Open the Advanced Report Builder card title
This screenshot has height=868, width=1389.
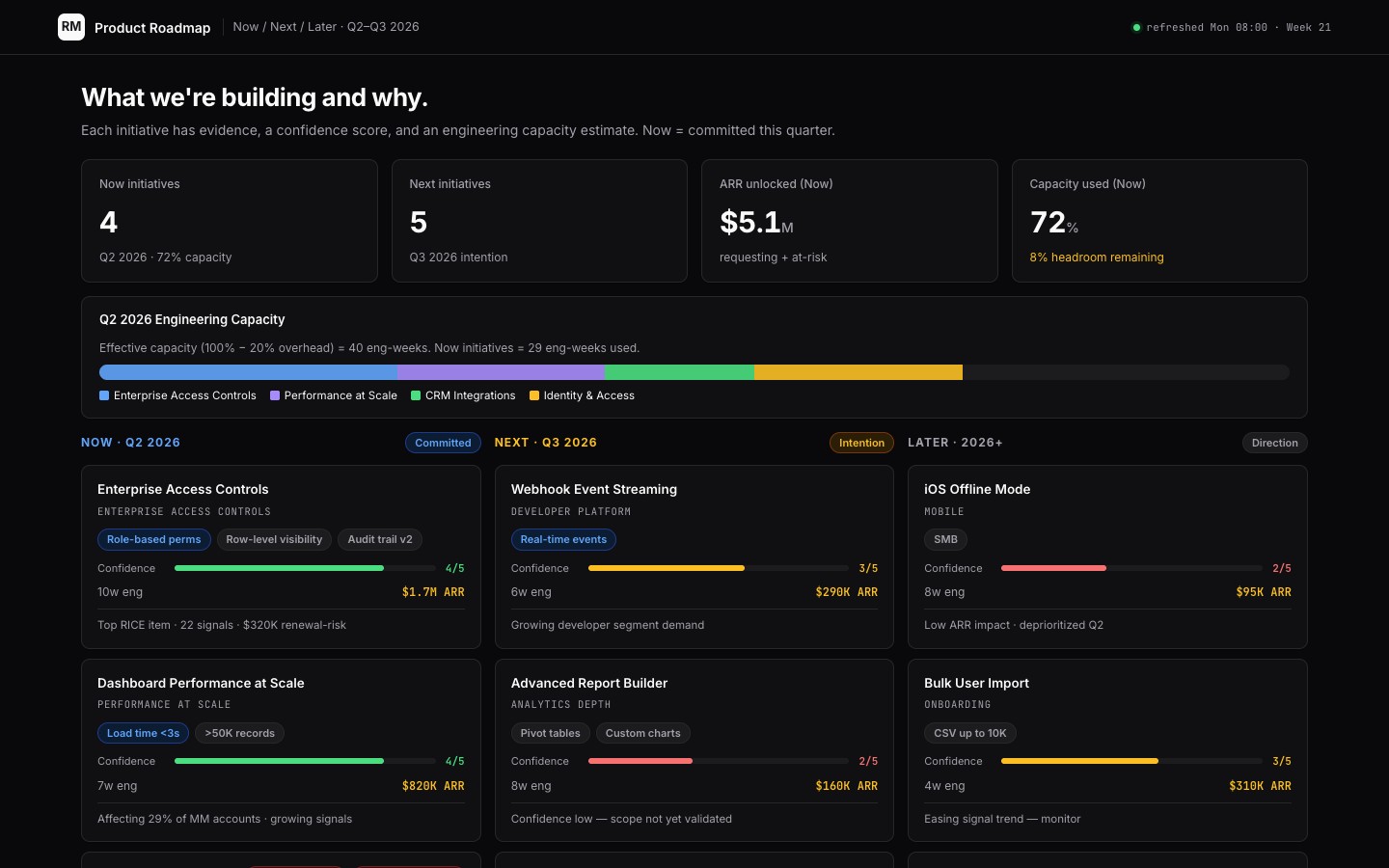pos(589,683)
